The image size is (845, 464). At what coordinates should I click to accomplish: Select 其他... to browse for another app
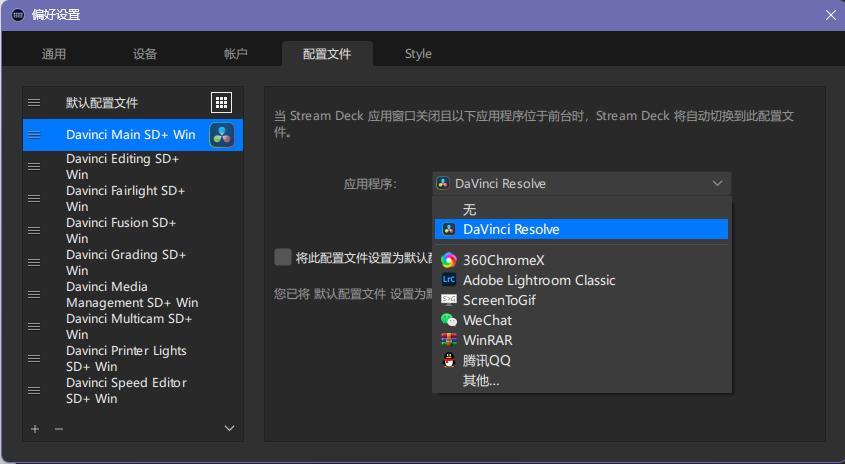[x=481, y=380]
